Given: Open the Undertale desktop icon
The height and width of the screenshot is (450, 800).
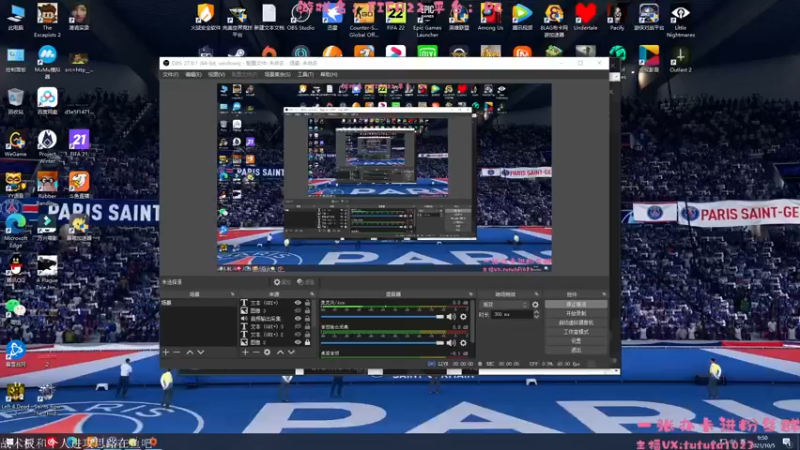Looking at the screenshot, I should (x=585, y=18).
